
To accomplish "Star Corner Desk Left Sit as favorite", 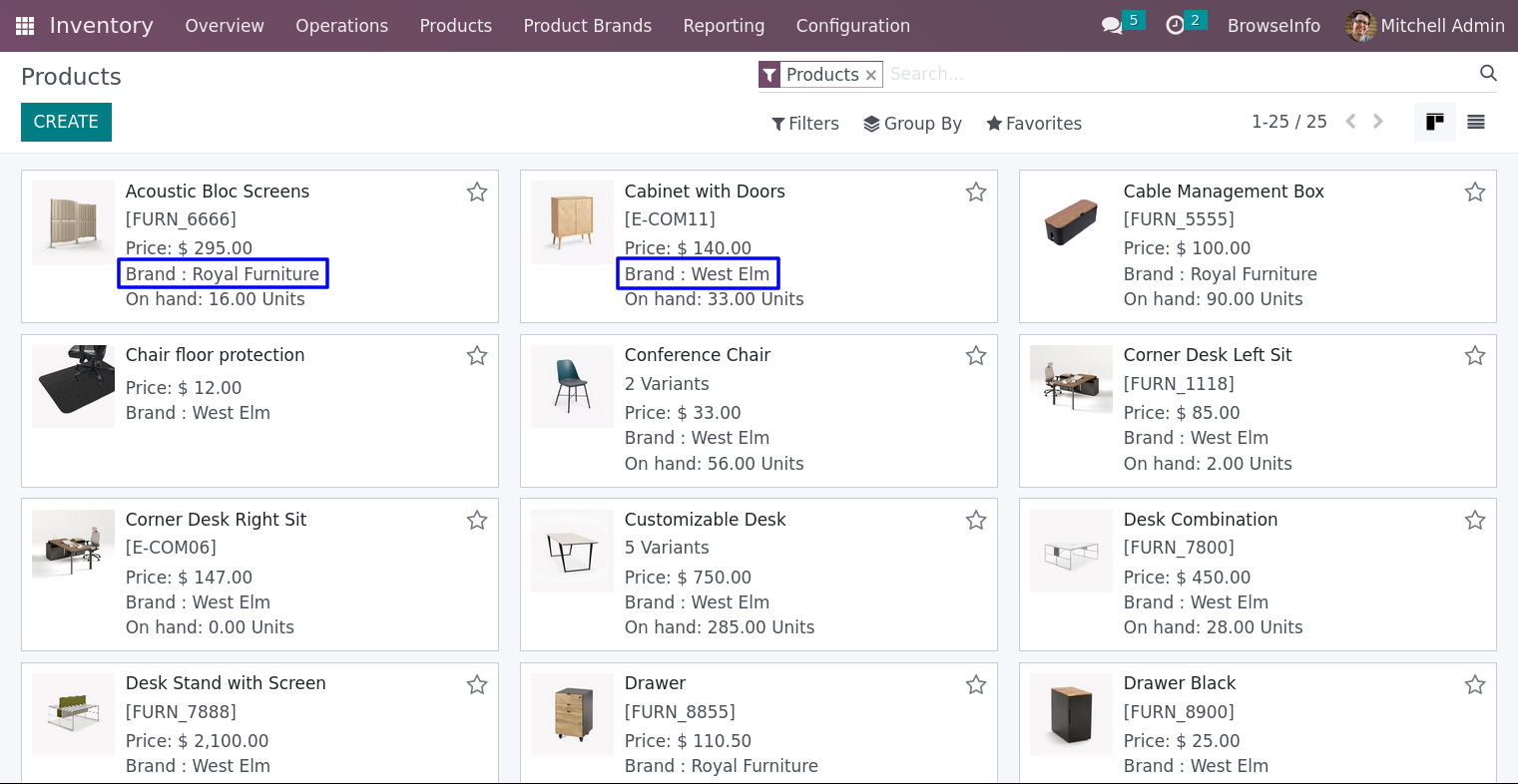I will point(1475,355).
